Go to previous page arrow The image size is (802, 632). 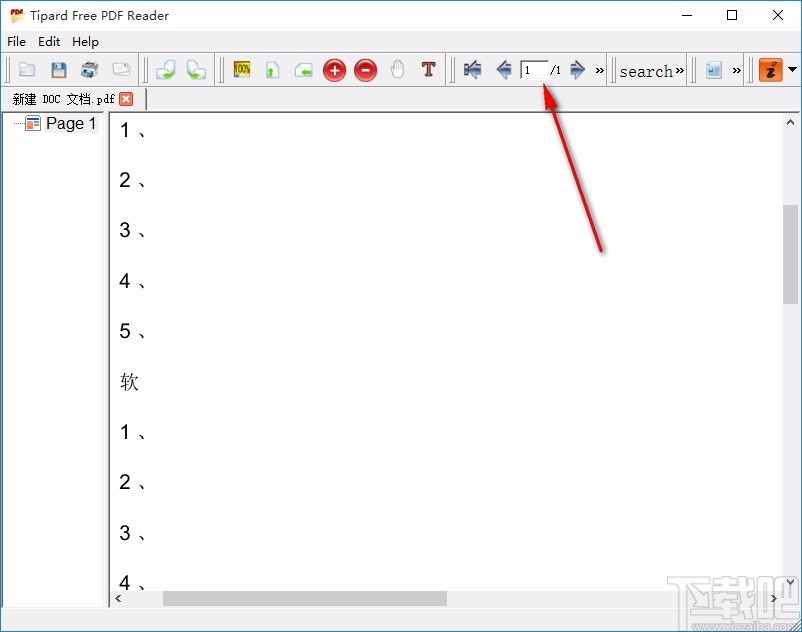coord(504,70)
